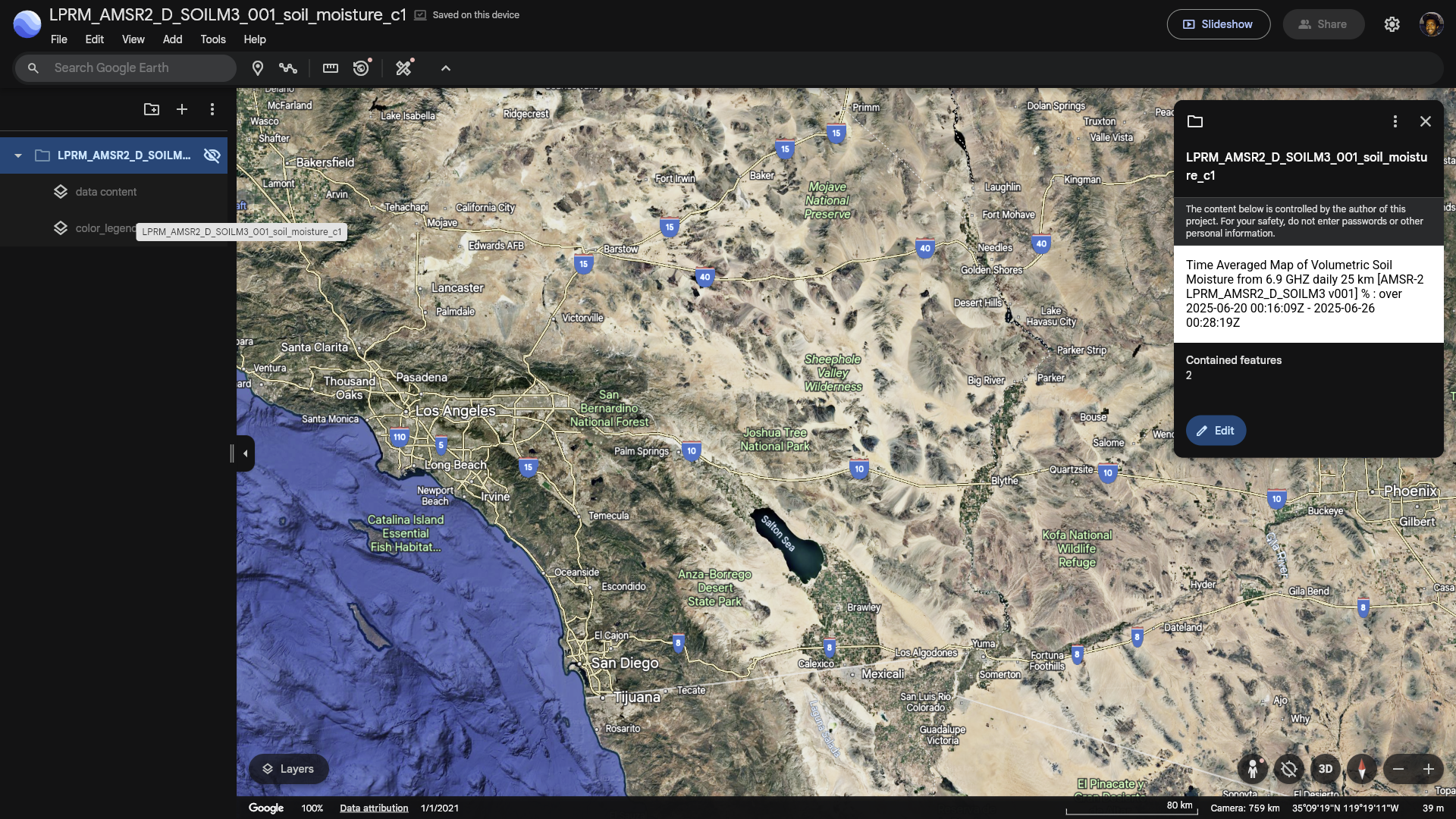Open the View menu
The width and height of the screenshot is (1456, 819).
click(133, 39)
